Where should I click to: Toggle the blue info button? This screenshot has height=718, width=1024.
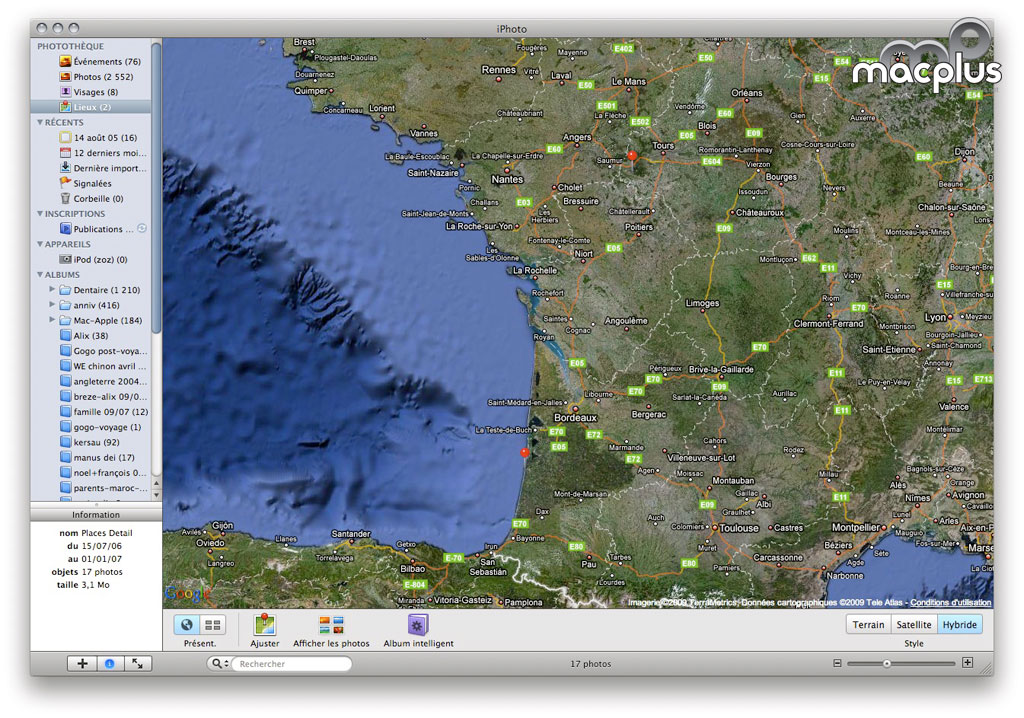click(x=110, y=664)
